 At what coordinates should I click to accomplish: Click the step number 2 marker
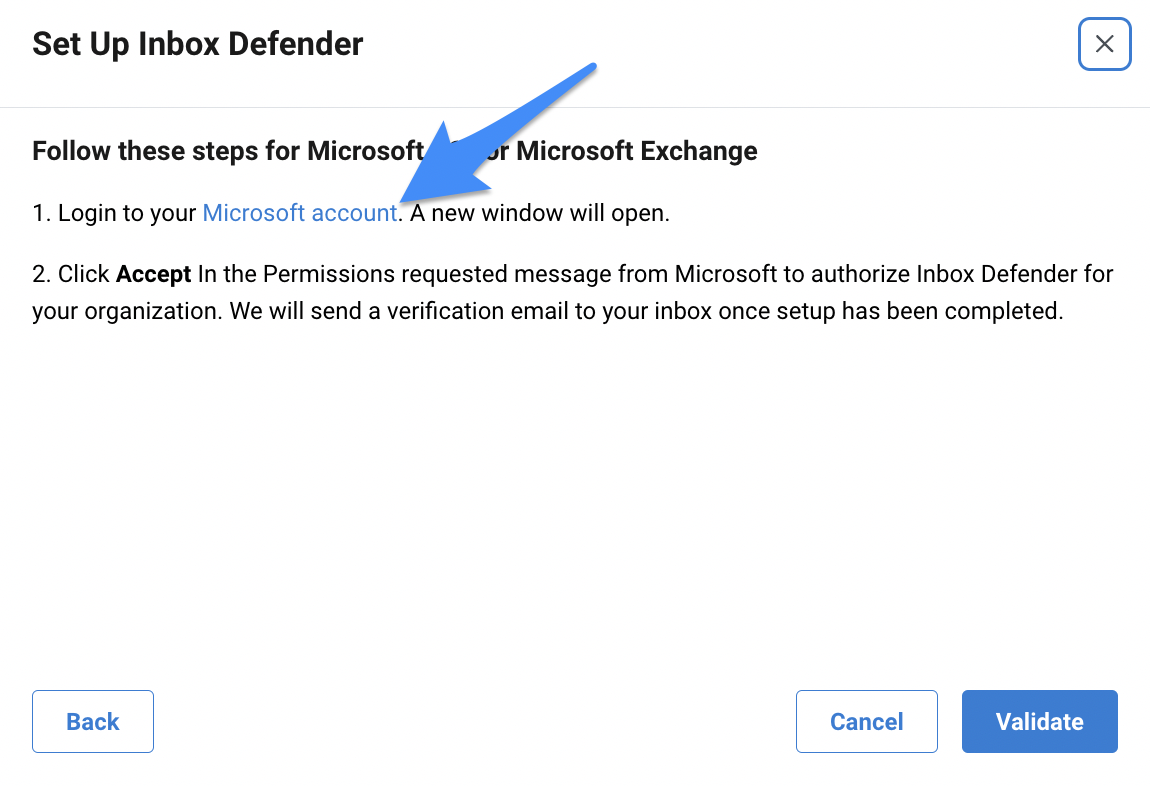point(41,274)
